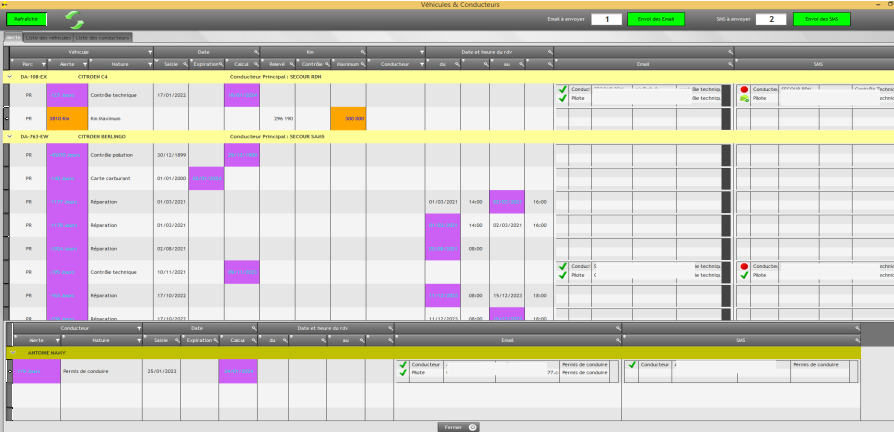This screenshot has width=894, height=432.
Task: Click the search icon on Saisie column
Action: pyautogui.click(x=184, y=64)
